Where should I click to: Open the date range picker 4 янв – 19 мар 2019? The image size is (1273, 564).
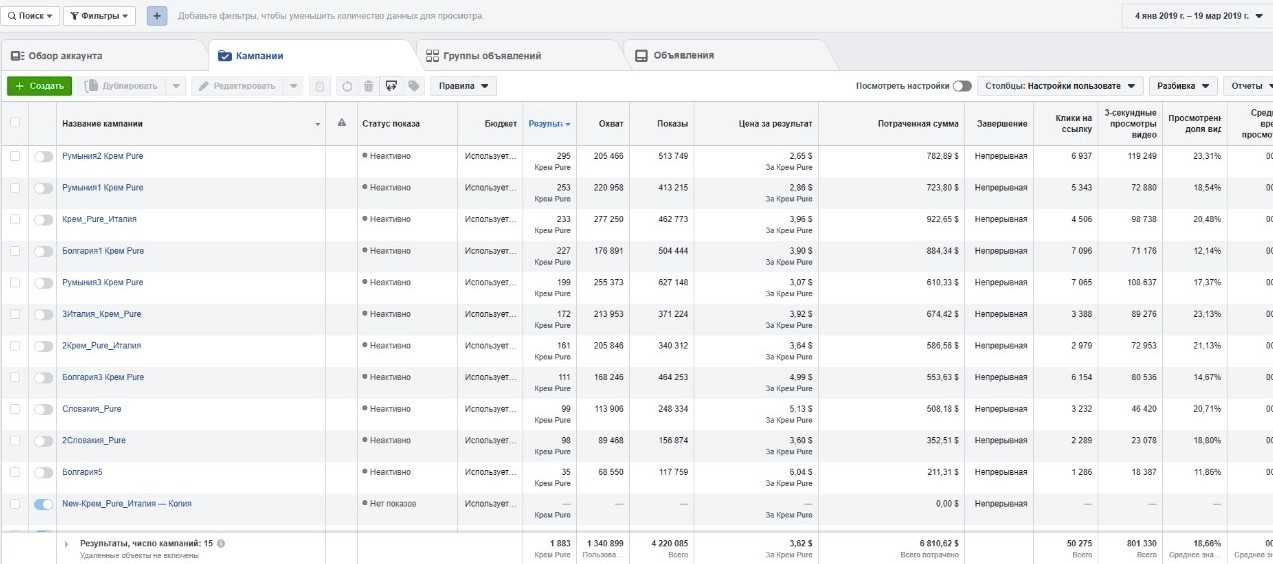pyautogui.click(x=1198, y=16)
